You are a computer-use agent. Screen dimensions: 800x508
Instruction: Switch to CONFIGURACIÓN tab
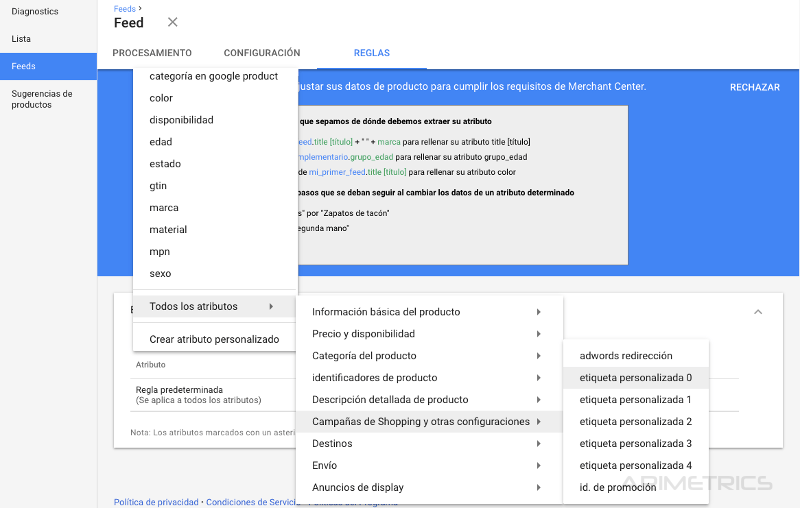click(262, 53)
